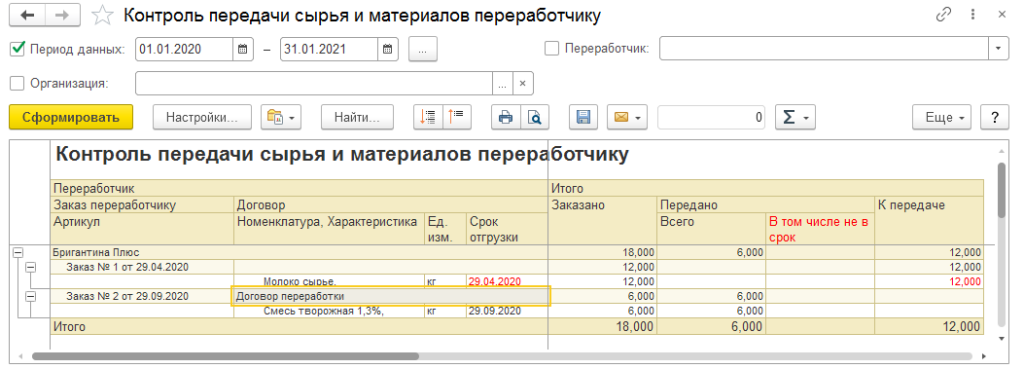The height and width of the screenshot is (369, 1024).
Task: Click the В том числе не в срок header
Action: click(820, 229)
